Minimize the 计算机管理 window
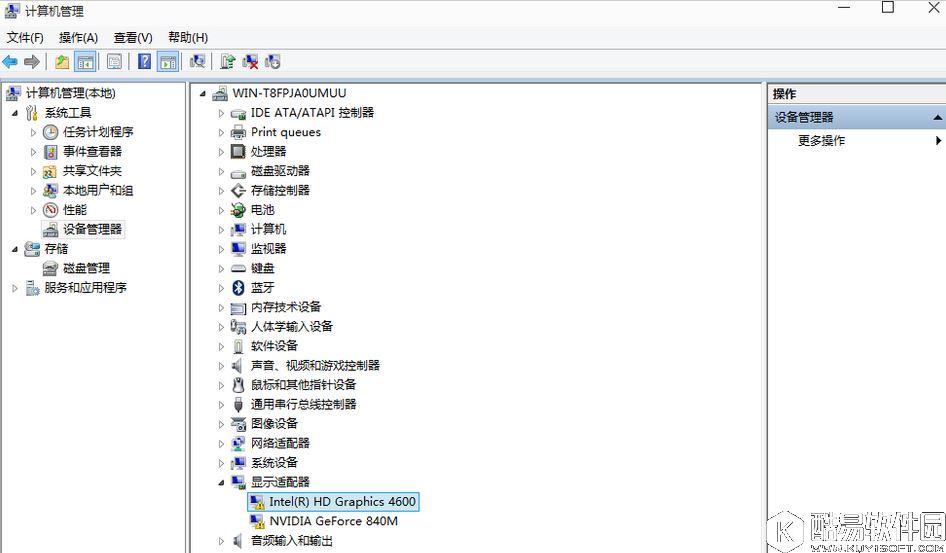 click(x=843, y=7)
